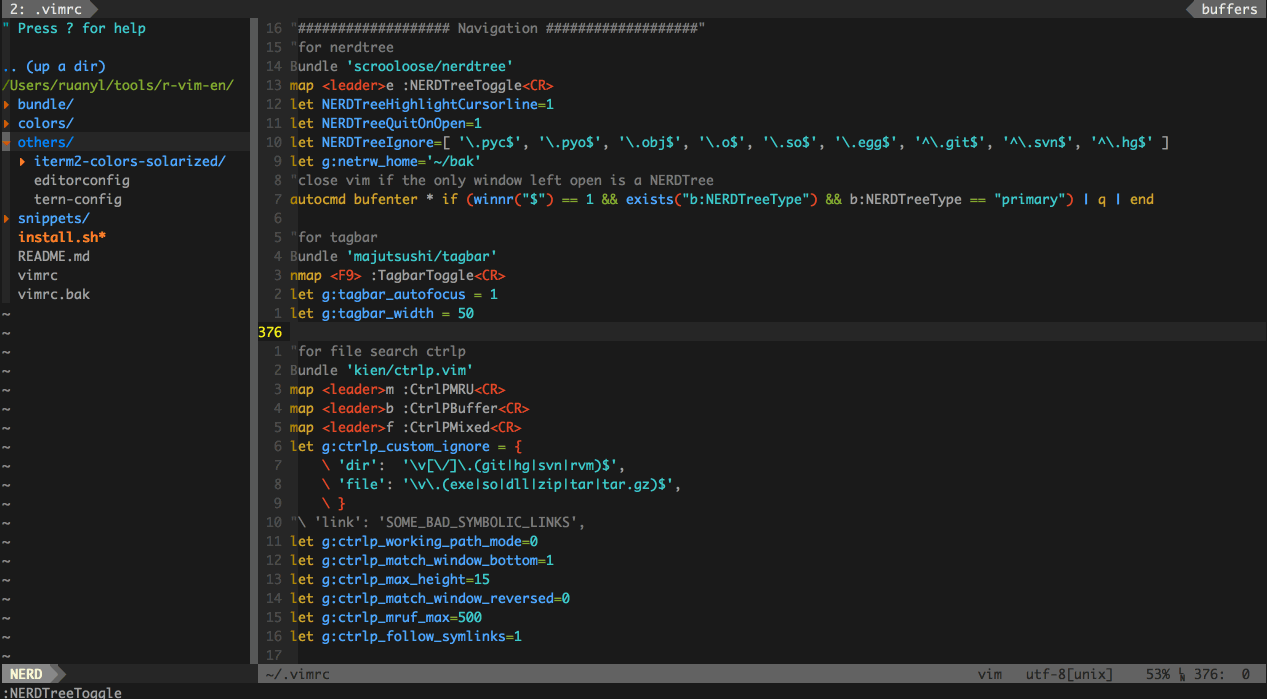Click the 'let NERDTreeHighlightCursorline=1' line
Screen dimensions: 1267x699
422,104
